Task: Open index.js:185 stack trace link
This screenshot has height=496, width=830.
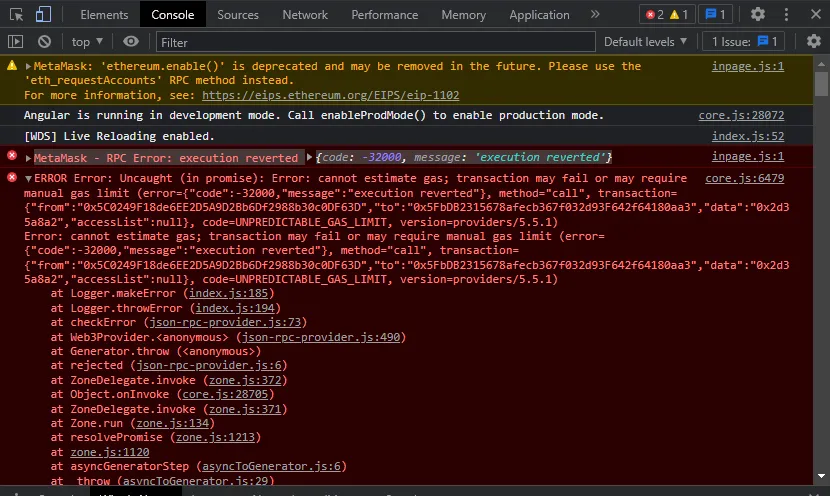Action: click(228, 293)
